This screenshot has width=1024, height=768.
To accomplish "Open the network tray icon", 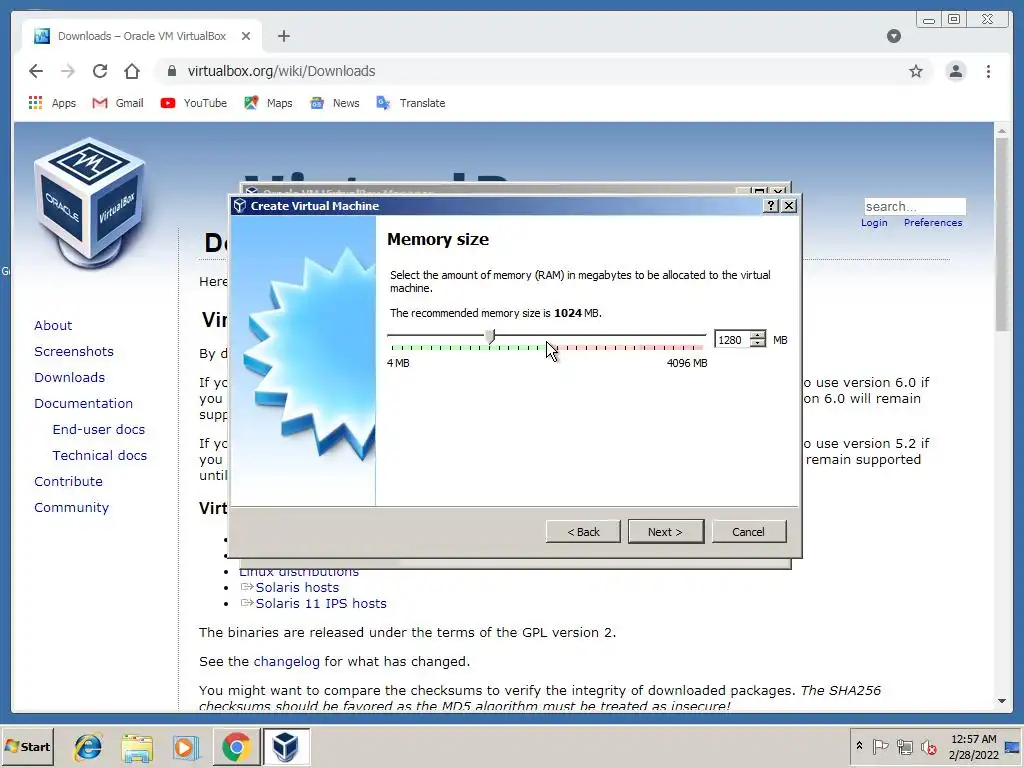I will pyautogui.click(x=904, y=746).
